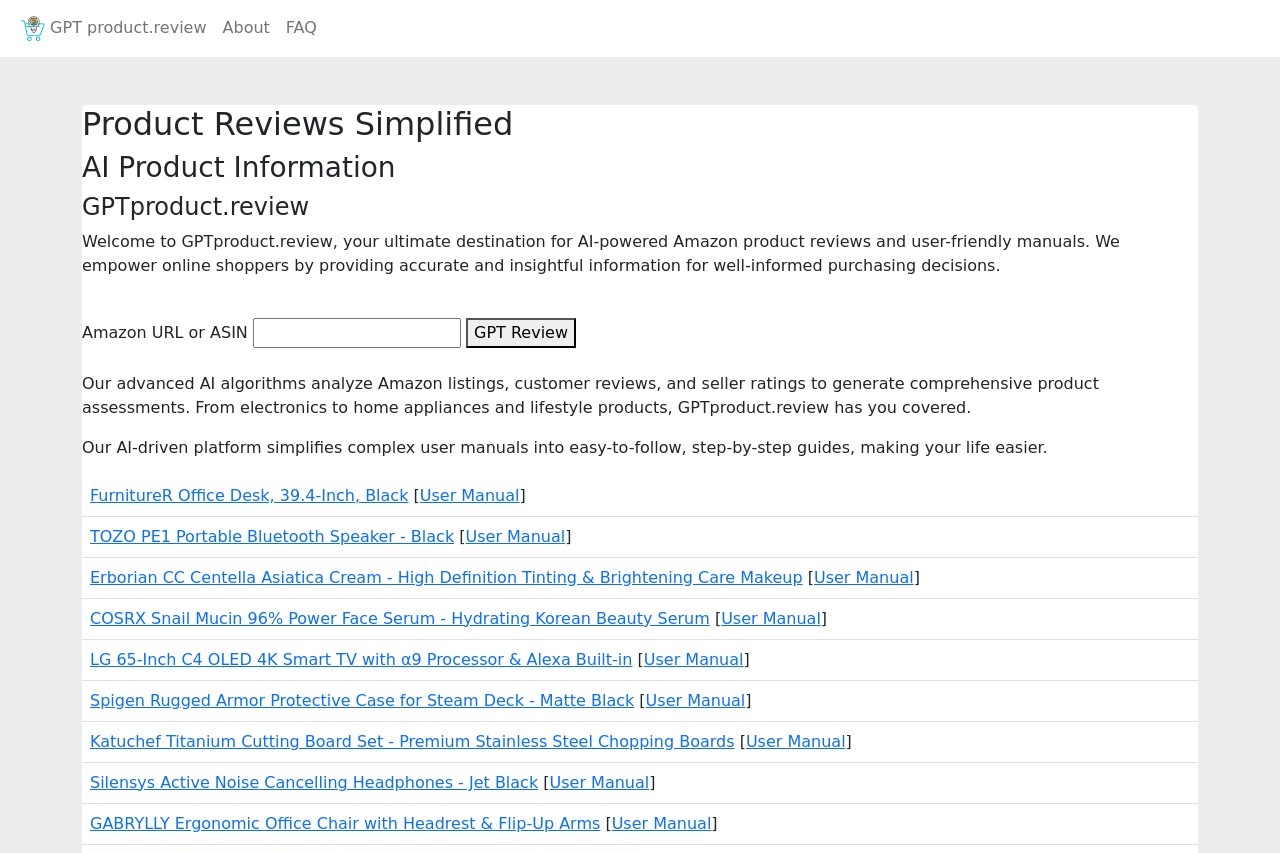The image size is (1280, 853).
Task: Go to the About page
Action: click(x=246, y=28)
